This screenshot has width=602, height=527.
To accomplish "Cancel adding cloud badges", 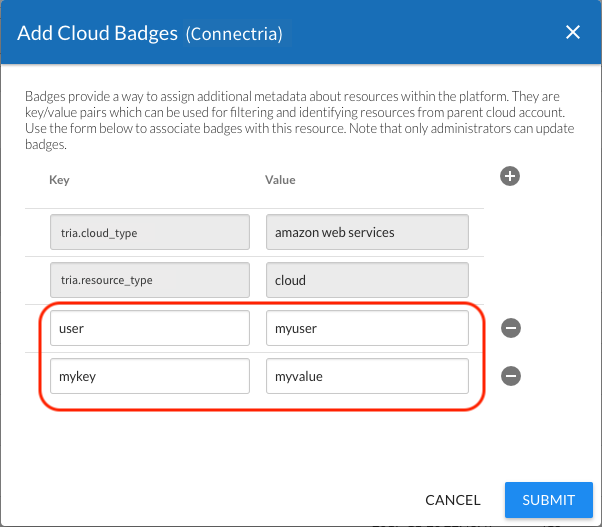I will click(x=453, y=500).
